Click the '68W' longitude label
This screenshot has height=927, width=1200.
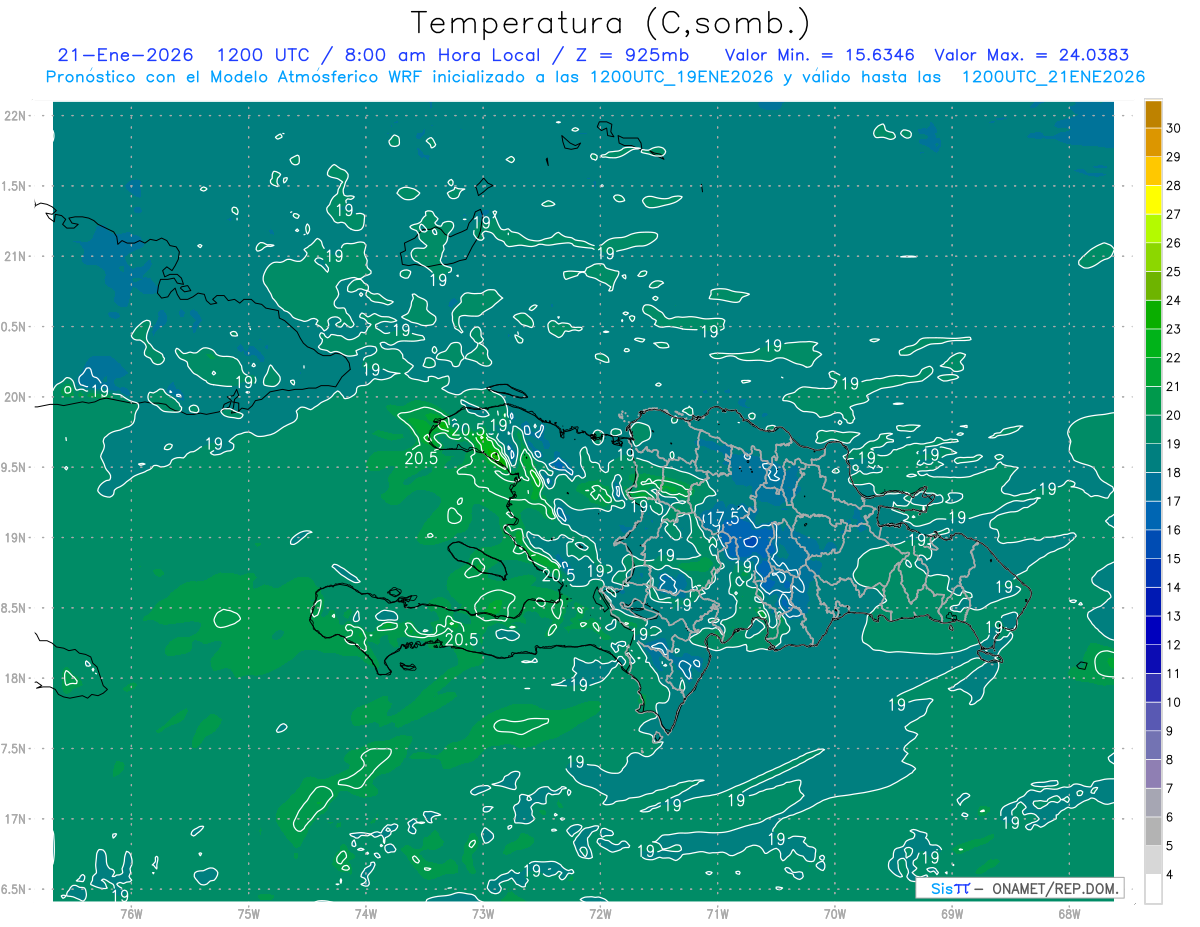point(1068,912)
